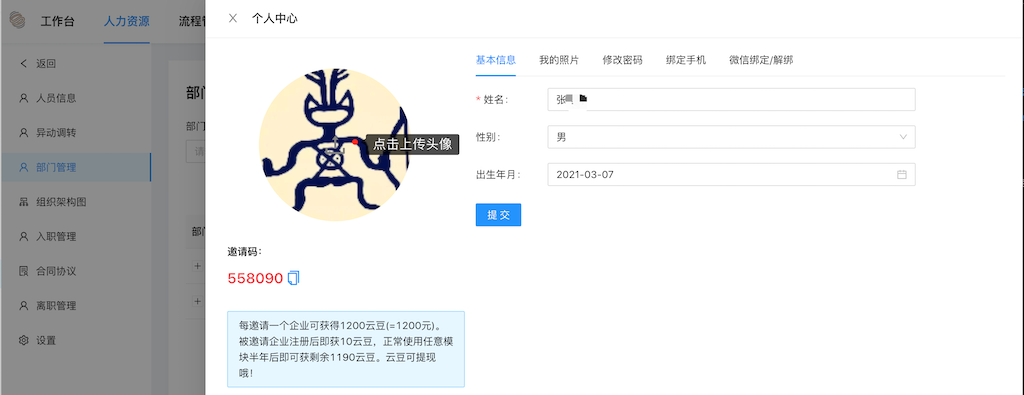Open the 修改密码 tab
Screen dimensions: 1024x395
[x=622, y=60]
